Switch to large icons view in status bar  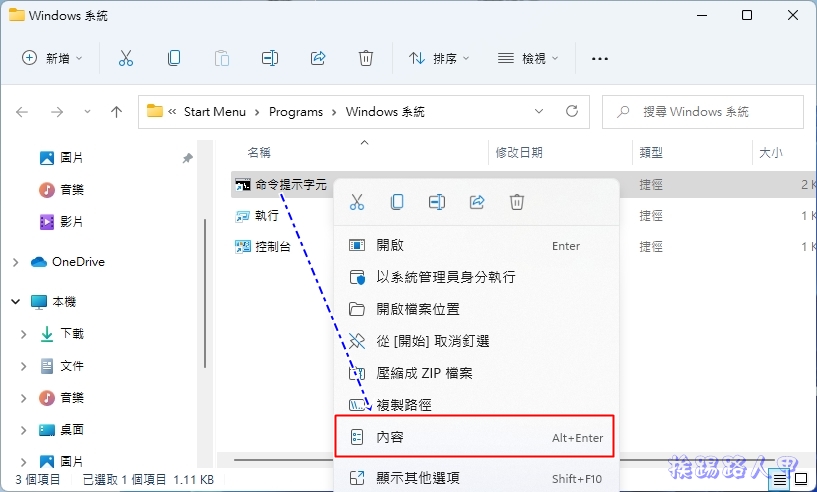801,479
